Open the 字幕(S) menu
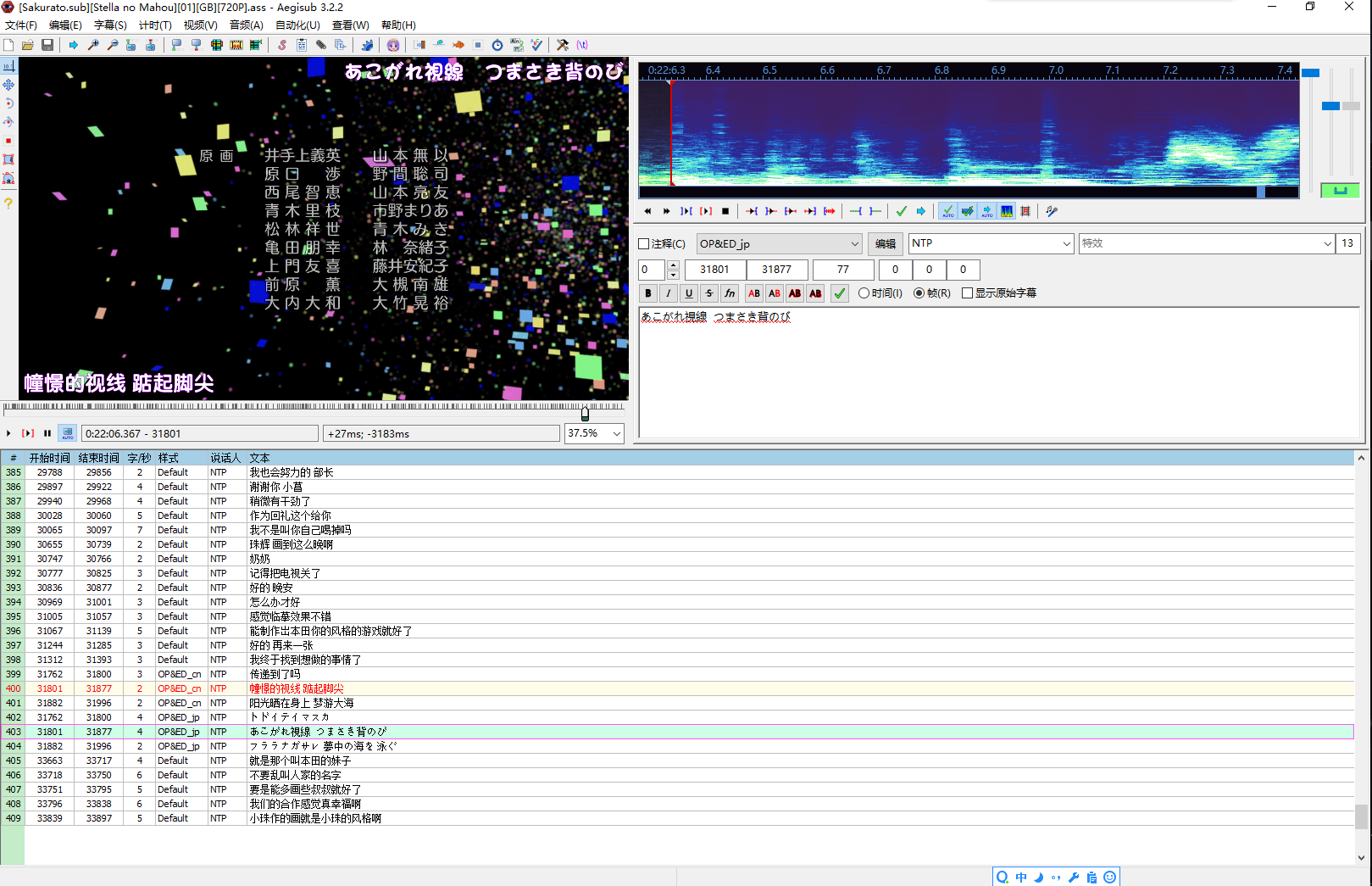The height and width of the screenshot is (886, 1372). point(110,25)
